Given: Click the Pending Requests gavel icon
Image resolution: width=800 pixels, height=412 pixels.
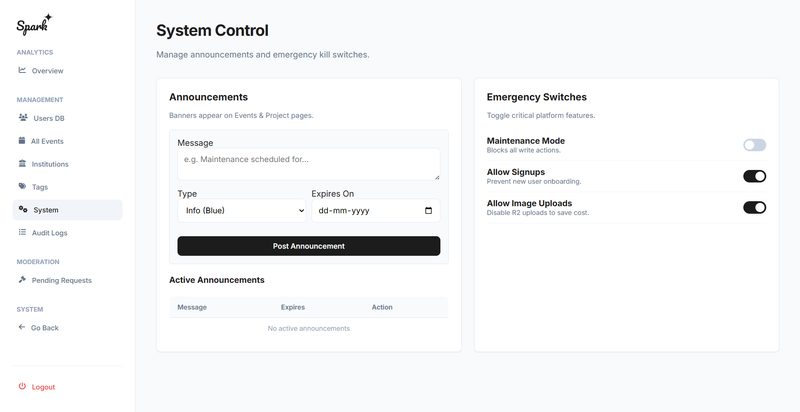Looking at the screenshot, I should pos(22,280).
